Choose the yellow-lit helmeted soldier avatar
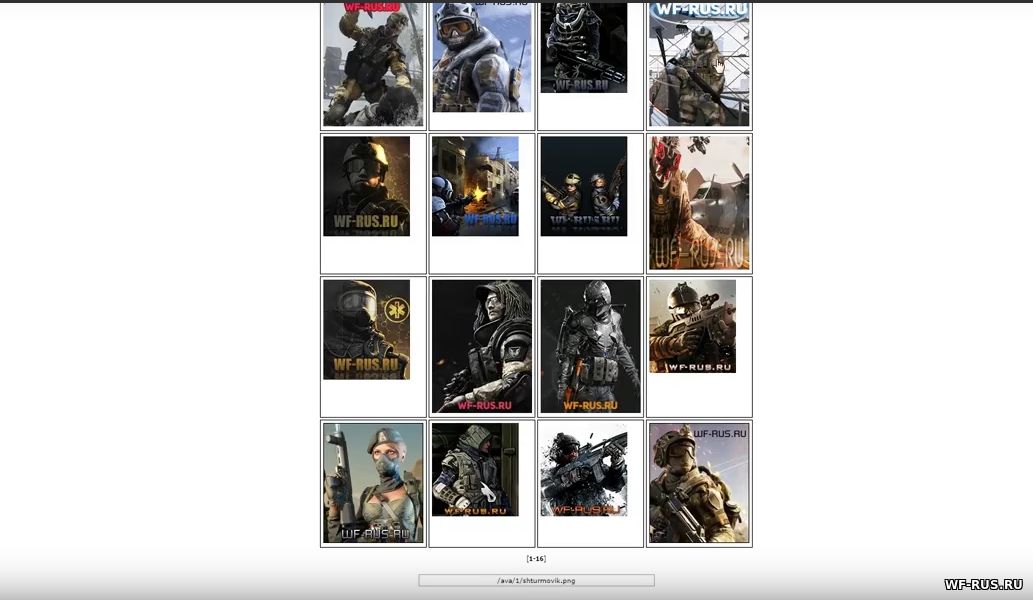Image resolution: width=1033 pixels, height=600 pixels. click(366, 186)
